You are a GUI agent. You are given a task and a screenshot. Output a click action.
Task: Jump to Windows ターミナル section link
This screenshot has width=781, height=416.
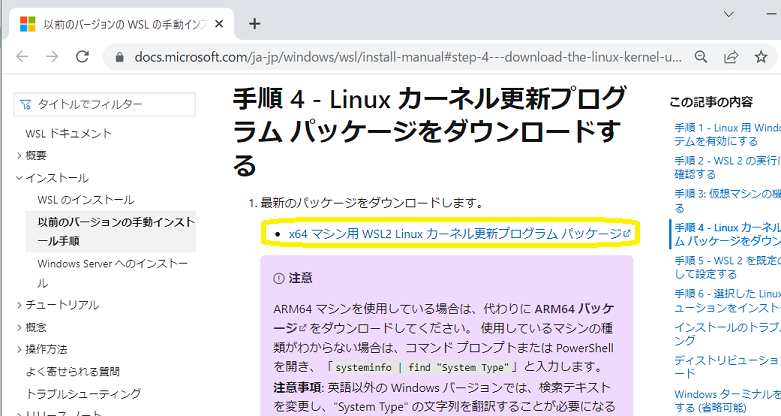coord(727,401)
